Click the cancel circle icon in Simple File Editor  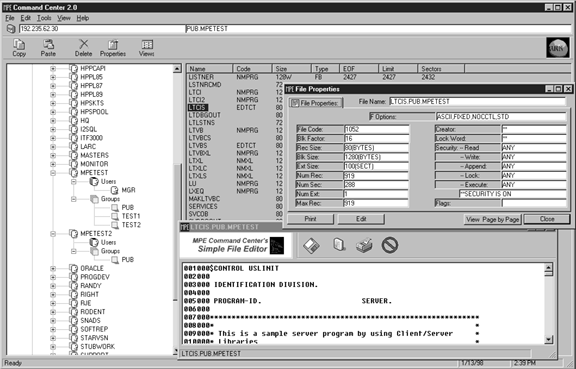390,245
